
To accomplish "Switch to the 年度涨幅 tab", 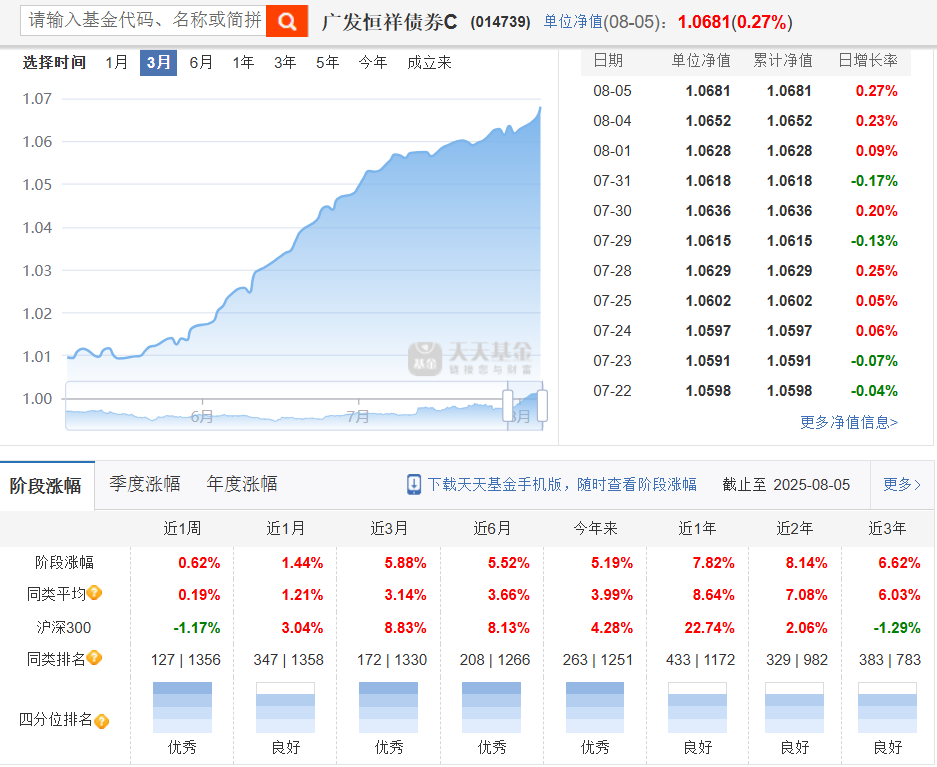I will 241,484.
